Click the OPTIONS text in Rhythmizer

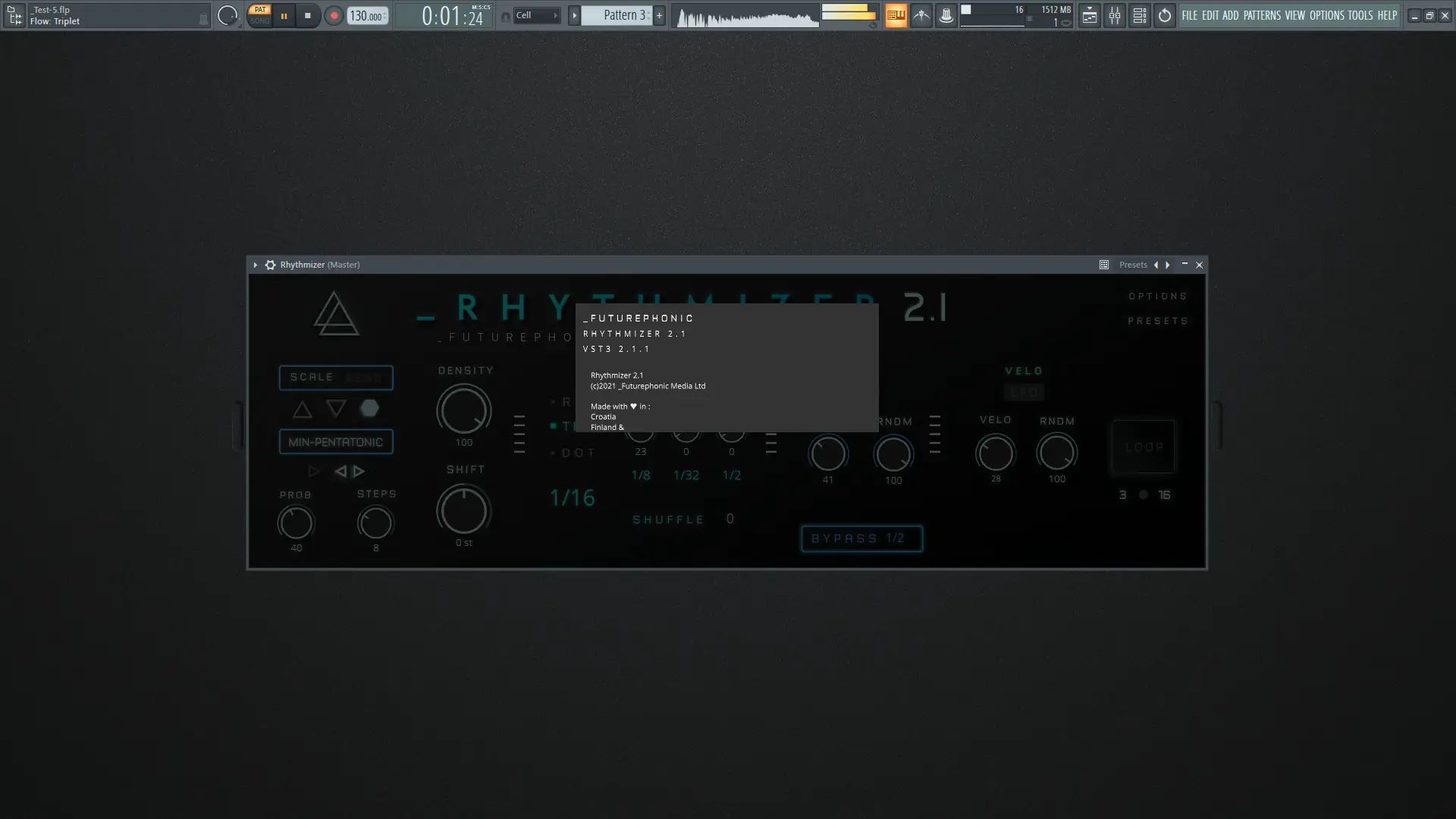point(1157,297)
